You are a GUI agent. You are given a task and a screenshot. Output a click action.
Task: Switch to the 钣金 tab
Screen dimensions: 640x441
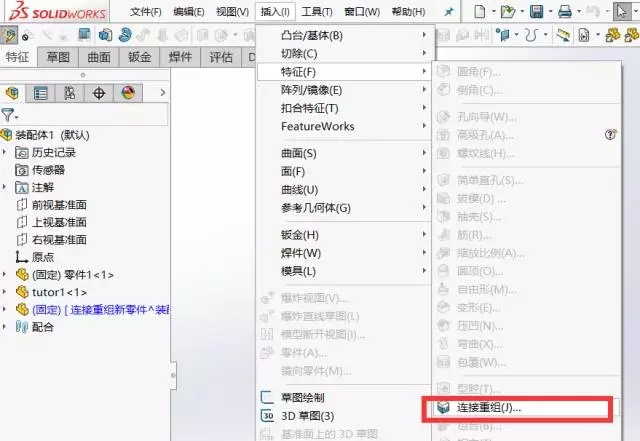pyautogui.click(x=139, y=57)
